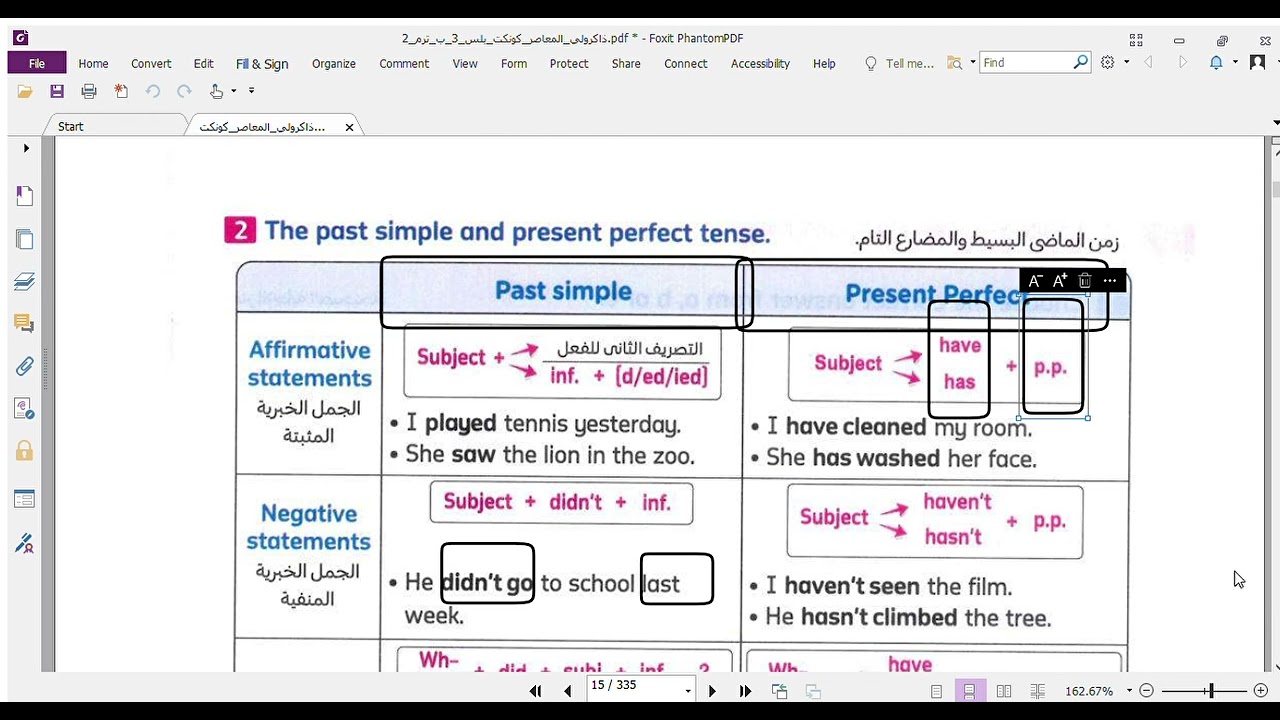Click the next search result arrow
Screen dimensions: 1280x720
point(1183,62)
